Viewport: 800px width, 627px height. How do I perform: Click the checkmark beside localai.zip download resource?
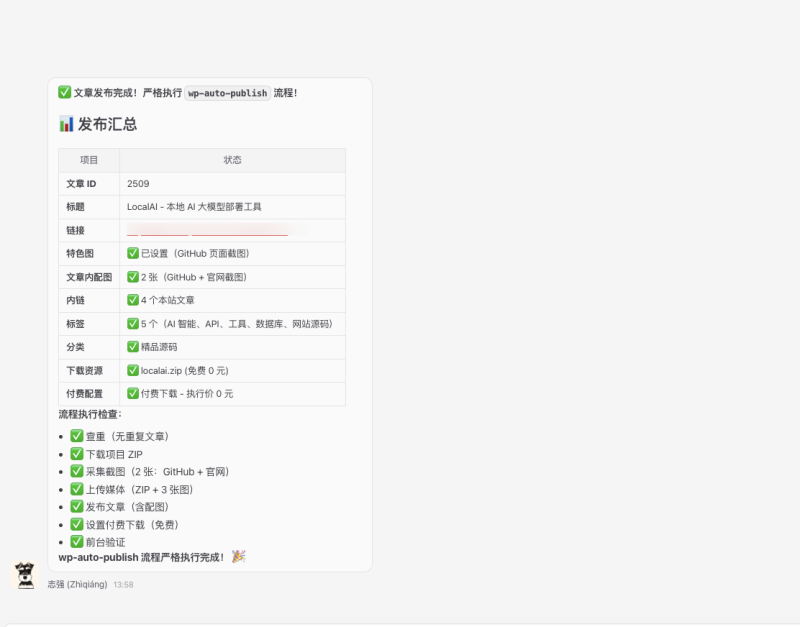pos(134,370)
